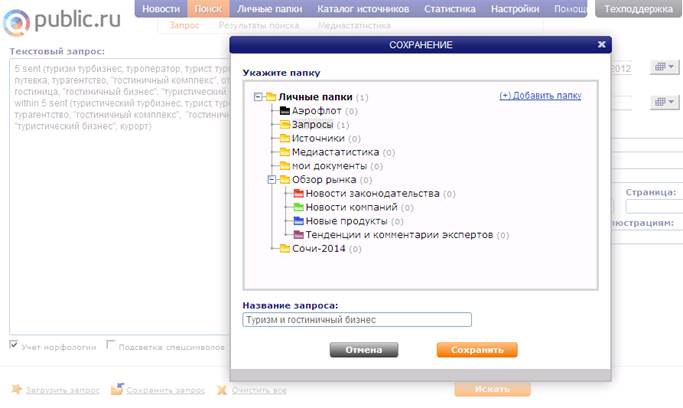This screenshot has height=408, width=683.
Task: Switch to the Запрос sub-tab
Action: pos(184,26)
